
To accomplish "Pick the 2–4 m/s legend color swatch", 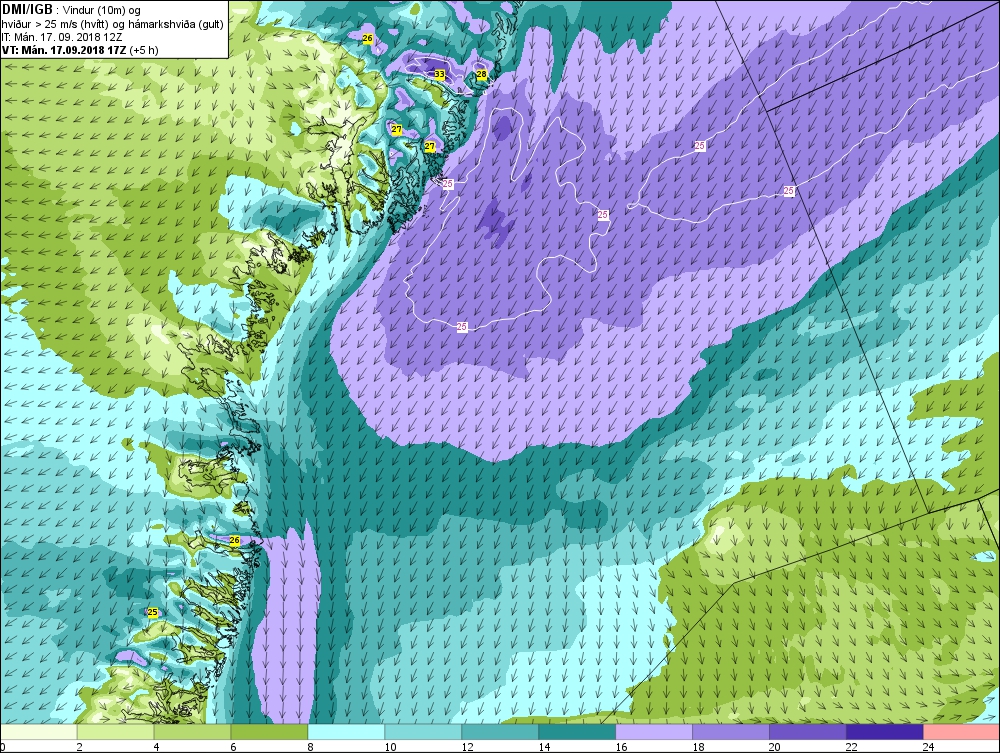I will (115, 731).
